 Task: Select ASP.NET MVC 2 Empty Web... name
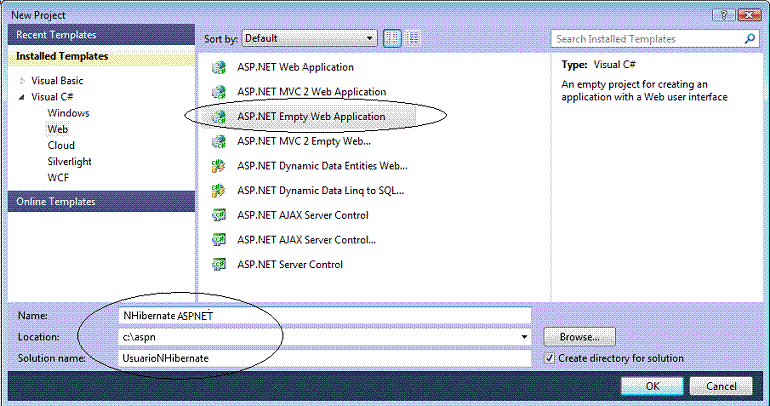pyautogui.click(x=303, y=141)
